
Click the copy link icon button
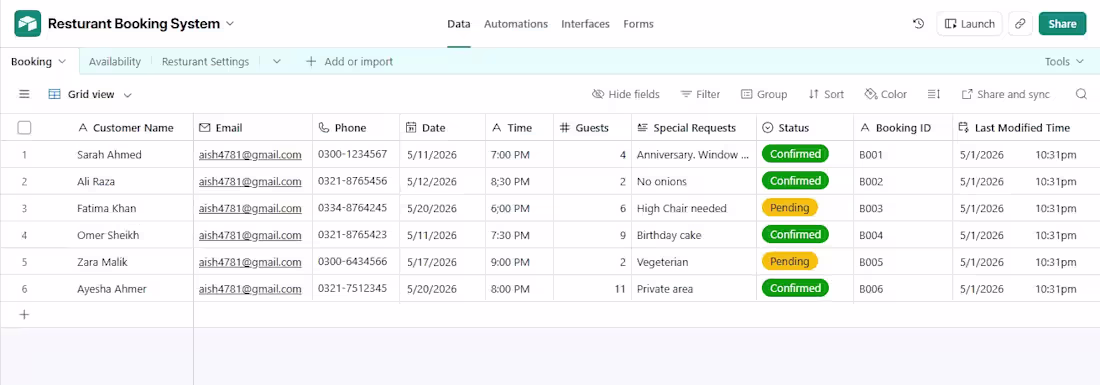tap(1020, 24)
